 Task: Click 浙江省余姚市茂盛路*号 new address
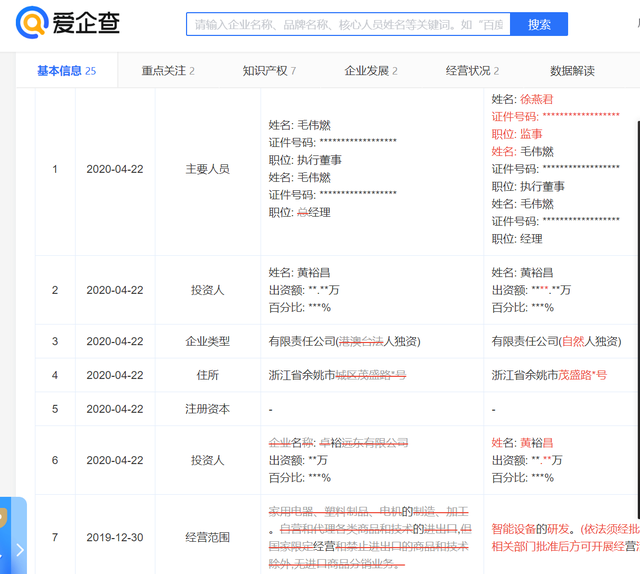point(549,375)
